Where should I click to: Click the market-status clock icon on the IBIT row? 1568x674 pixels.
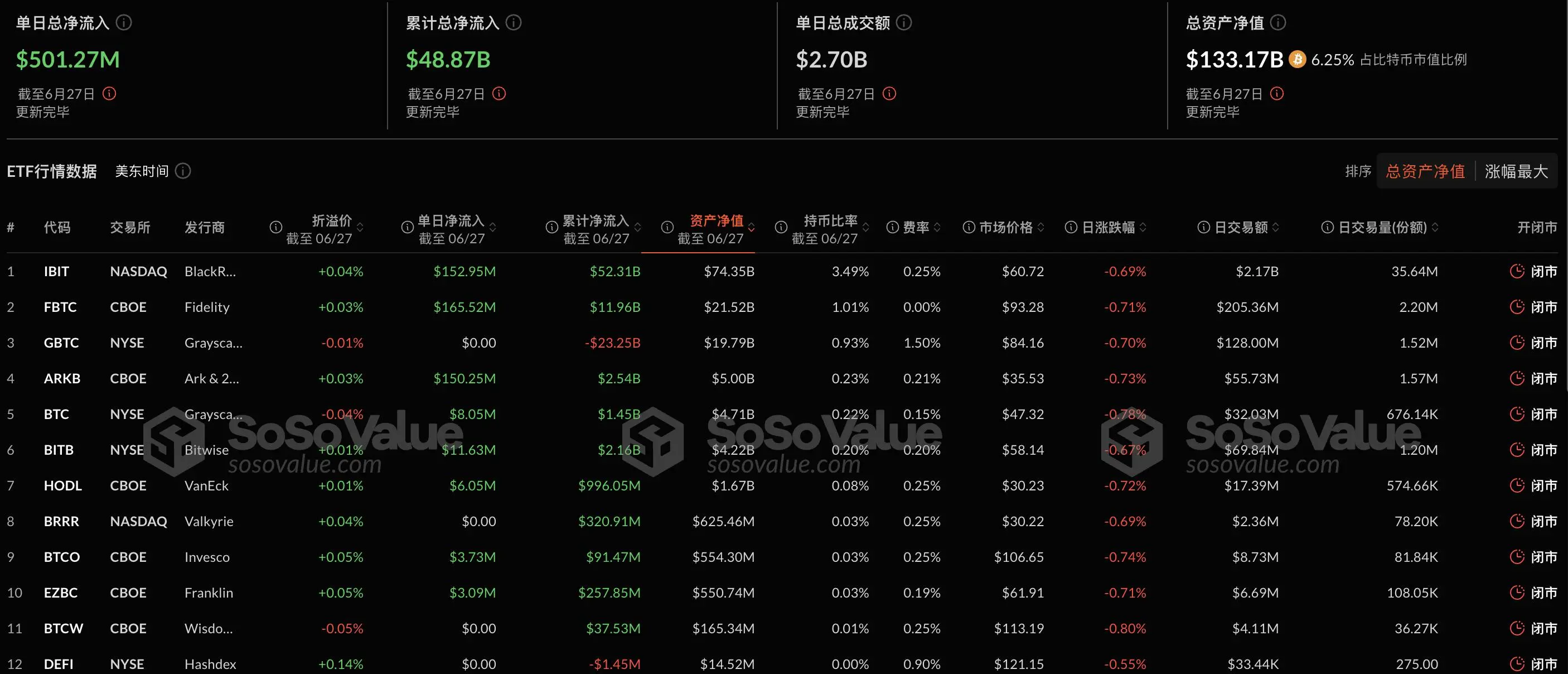click(x=1518, y=272)
